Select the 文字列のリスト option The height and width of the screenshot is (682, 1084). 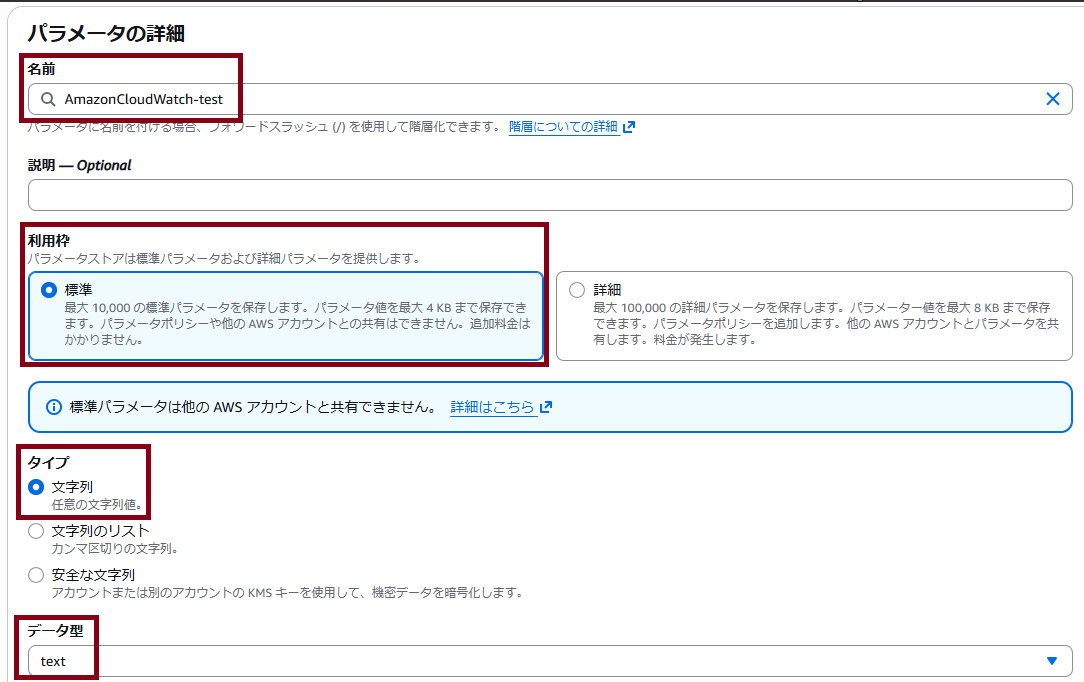coord(35,531)
